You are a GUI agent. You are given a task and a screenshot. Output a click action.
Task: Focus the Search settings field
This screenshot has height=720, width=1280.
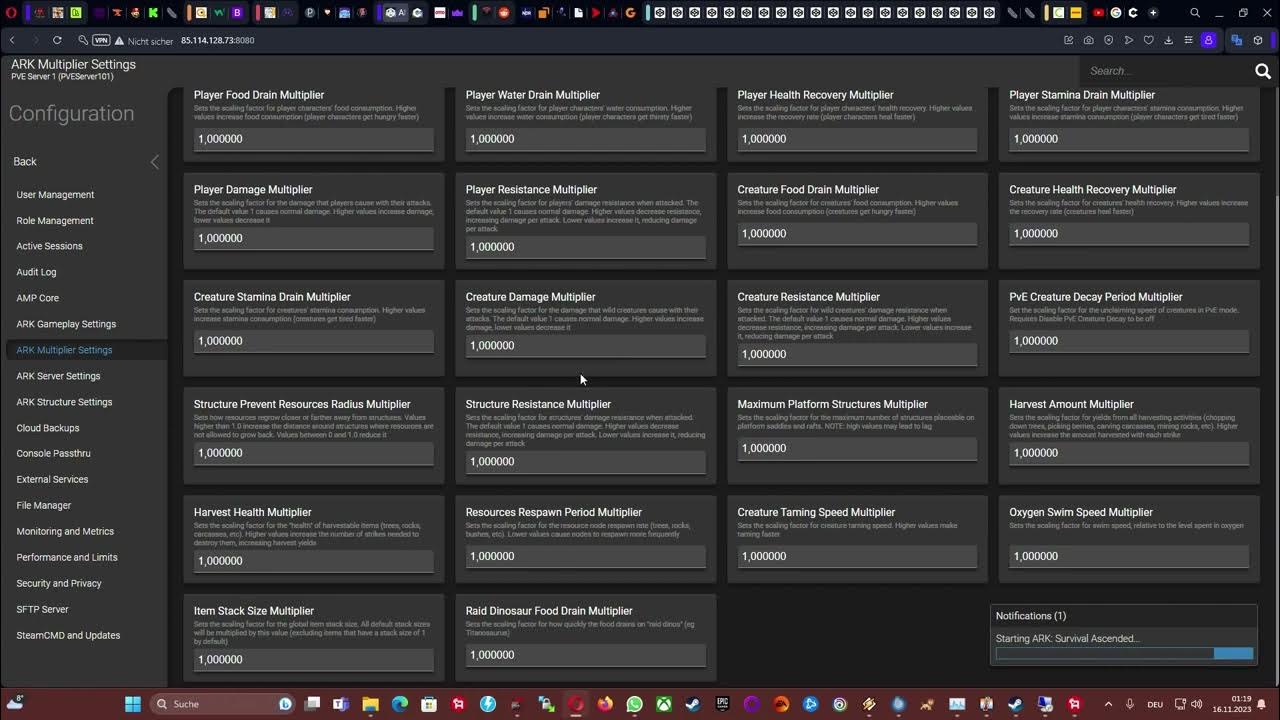[x=1165, y=71]
